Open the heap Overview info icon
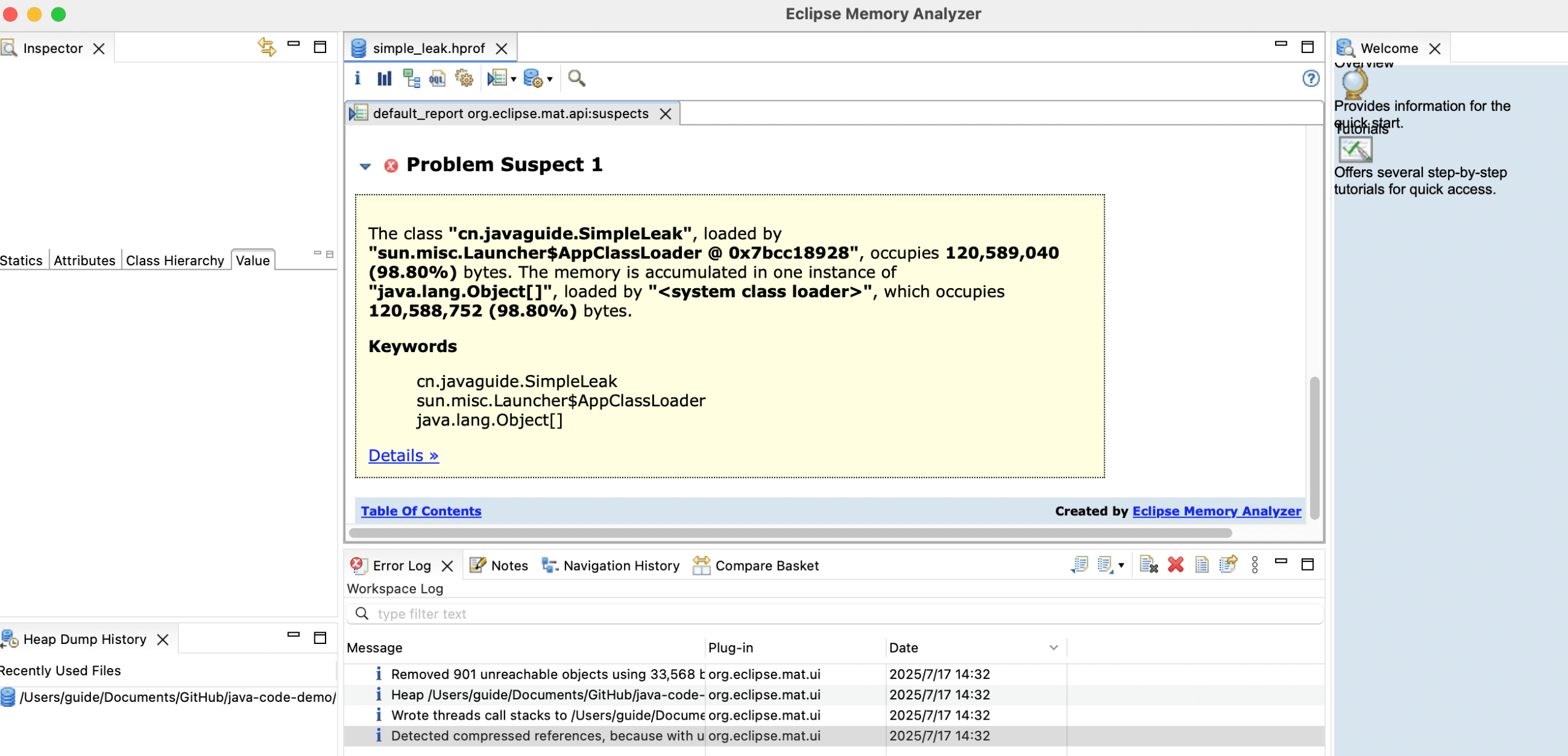 (x=358, y=78)
